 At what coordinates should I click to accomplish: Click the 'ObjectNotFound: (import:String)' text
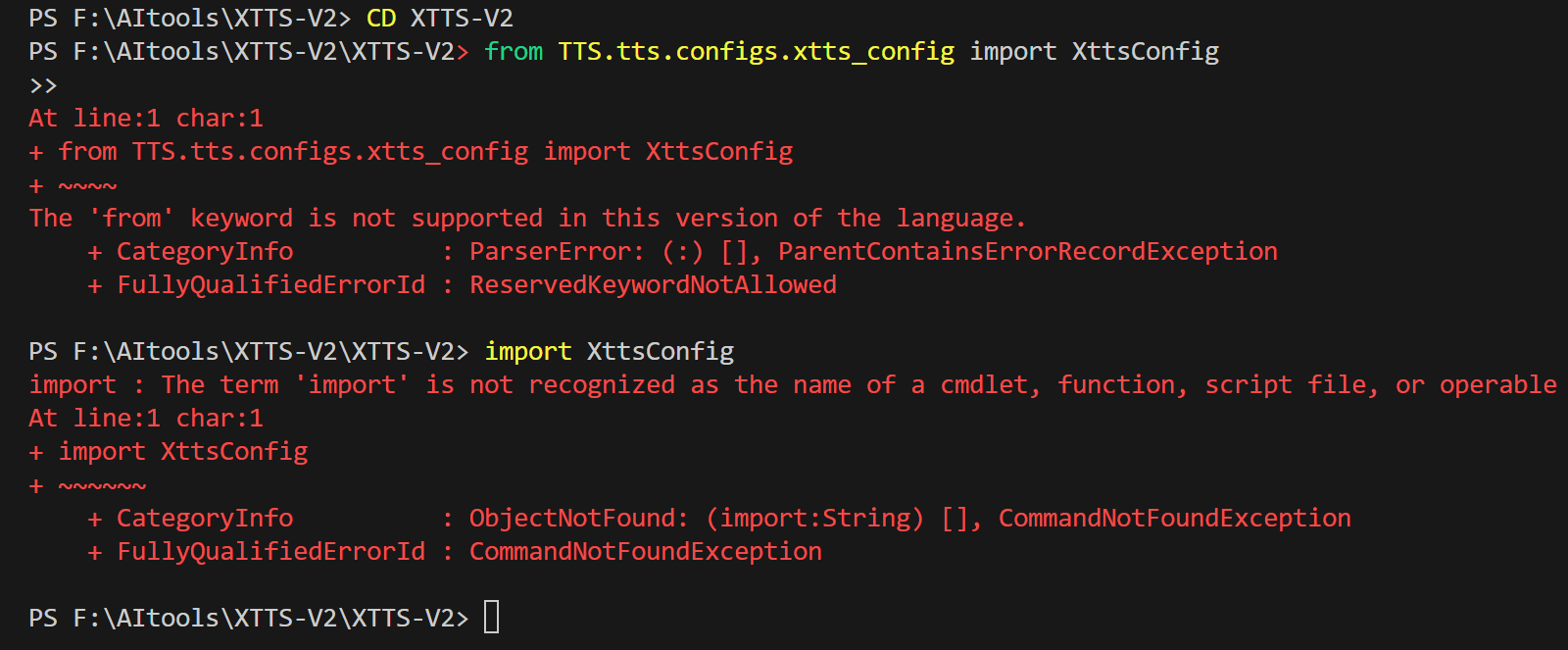coord(696,518)
